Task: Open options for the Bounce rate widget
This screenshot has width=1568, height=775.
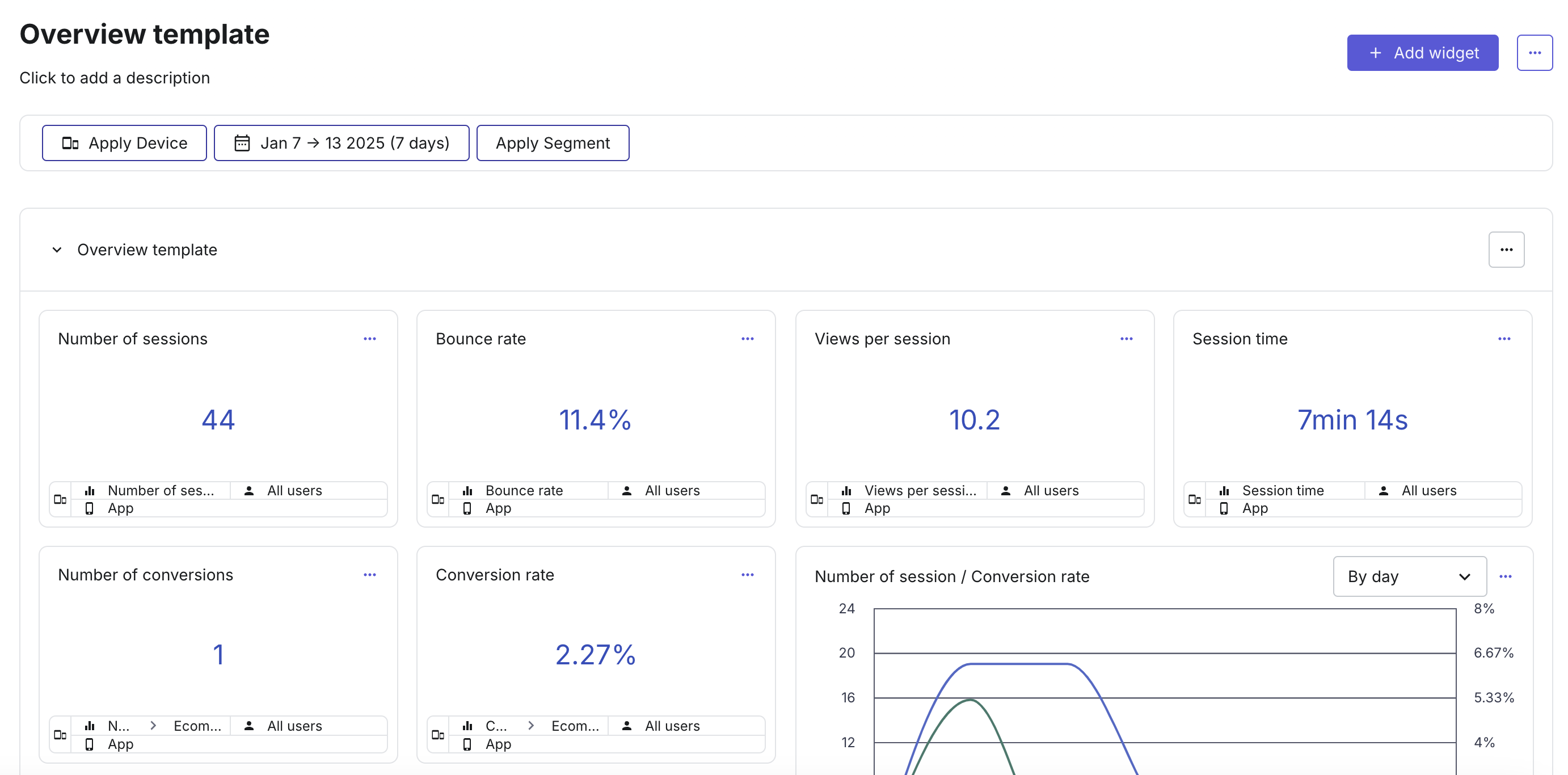Action: tap(748, 339)
